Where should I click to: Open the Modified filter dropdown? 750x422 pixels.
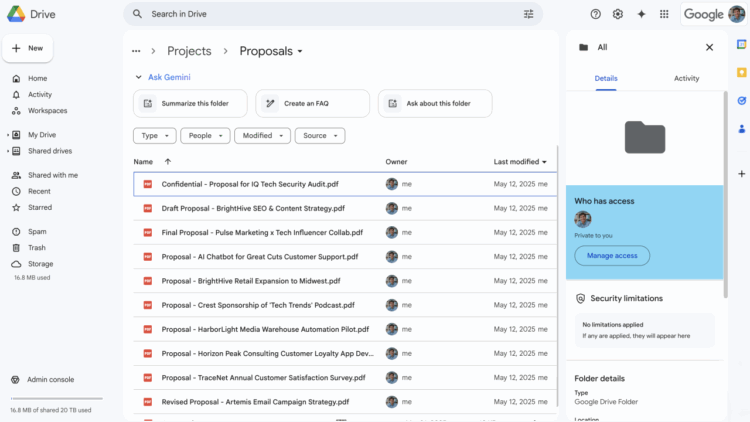(x=262, y=135)
